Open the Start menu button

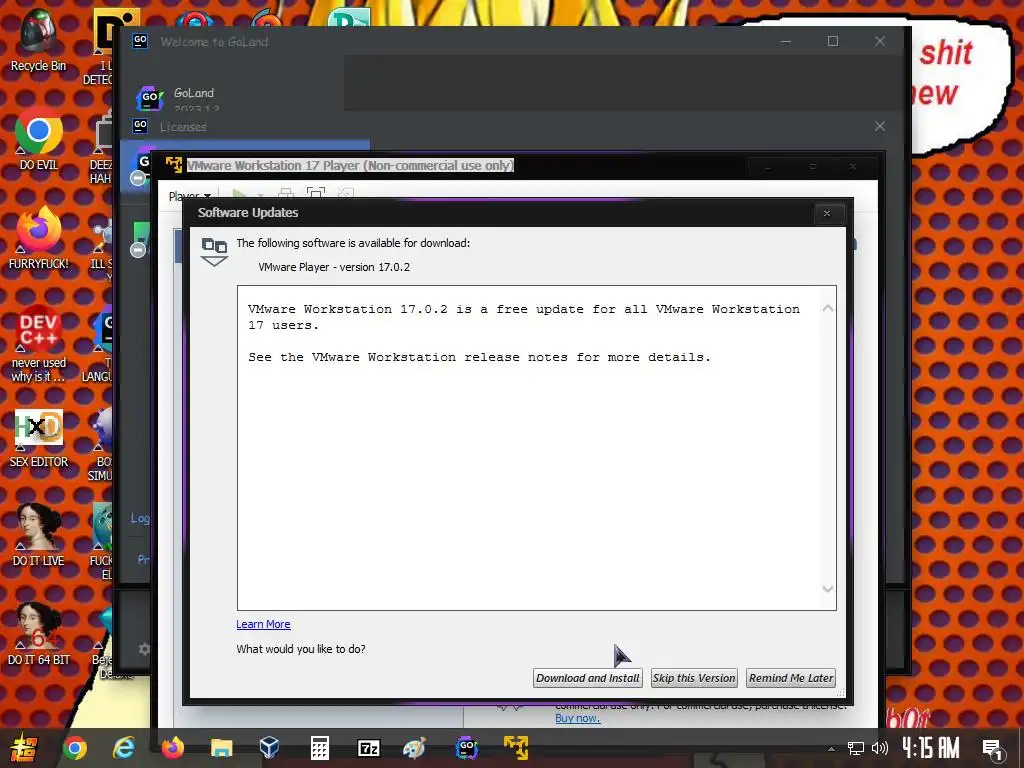(24, 748)
